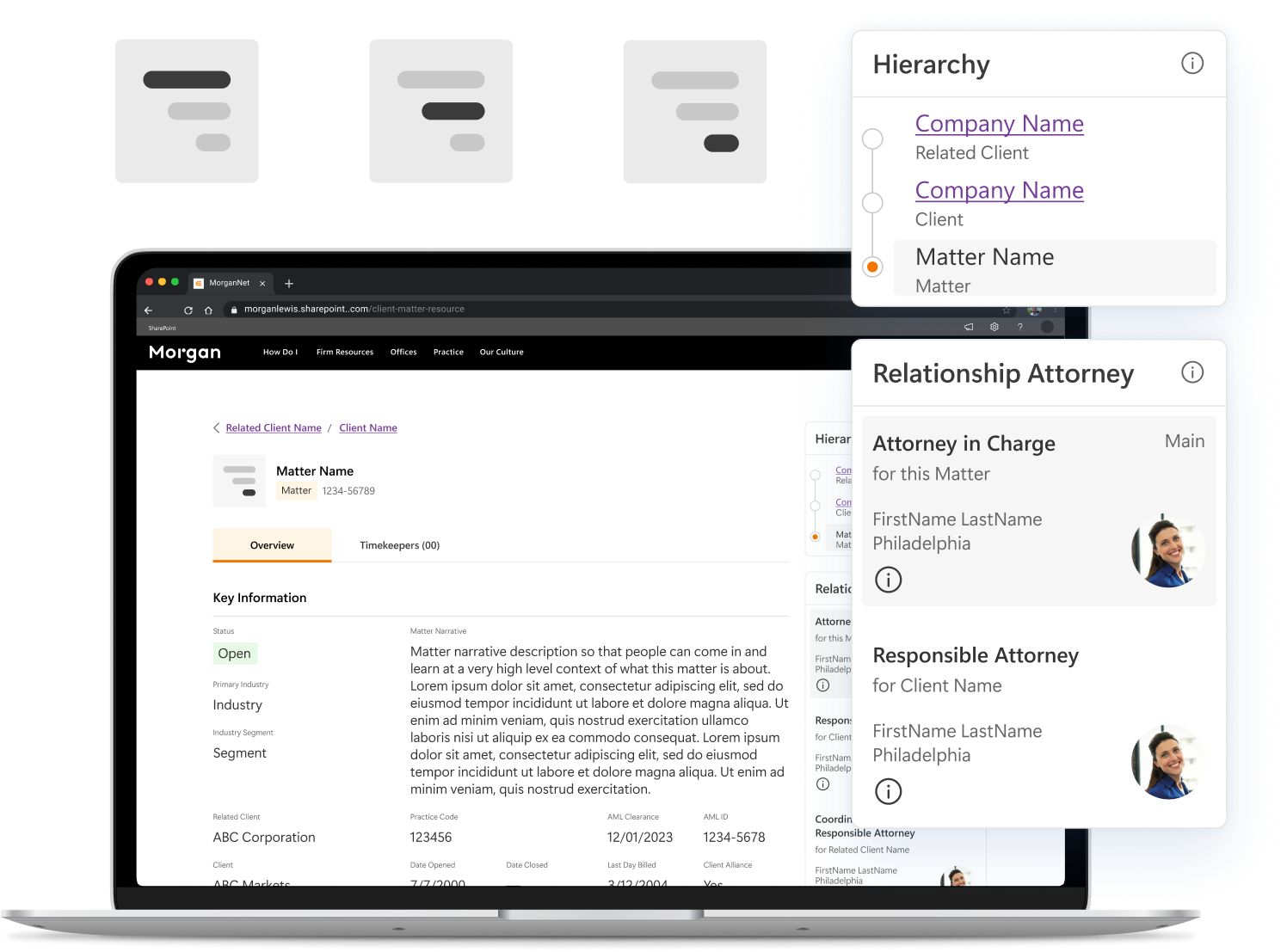Click the browser home icon
The image size is (1287, 952).
pos(208,309)
